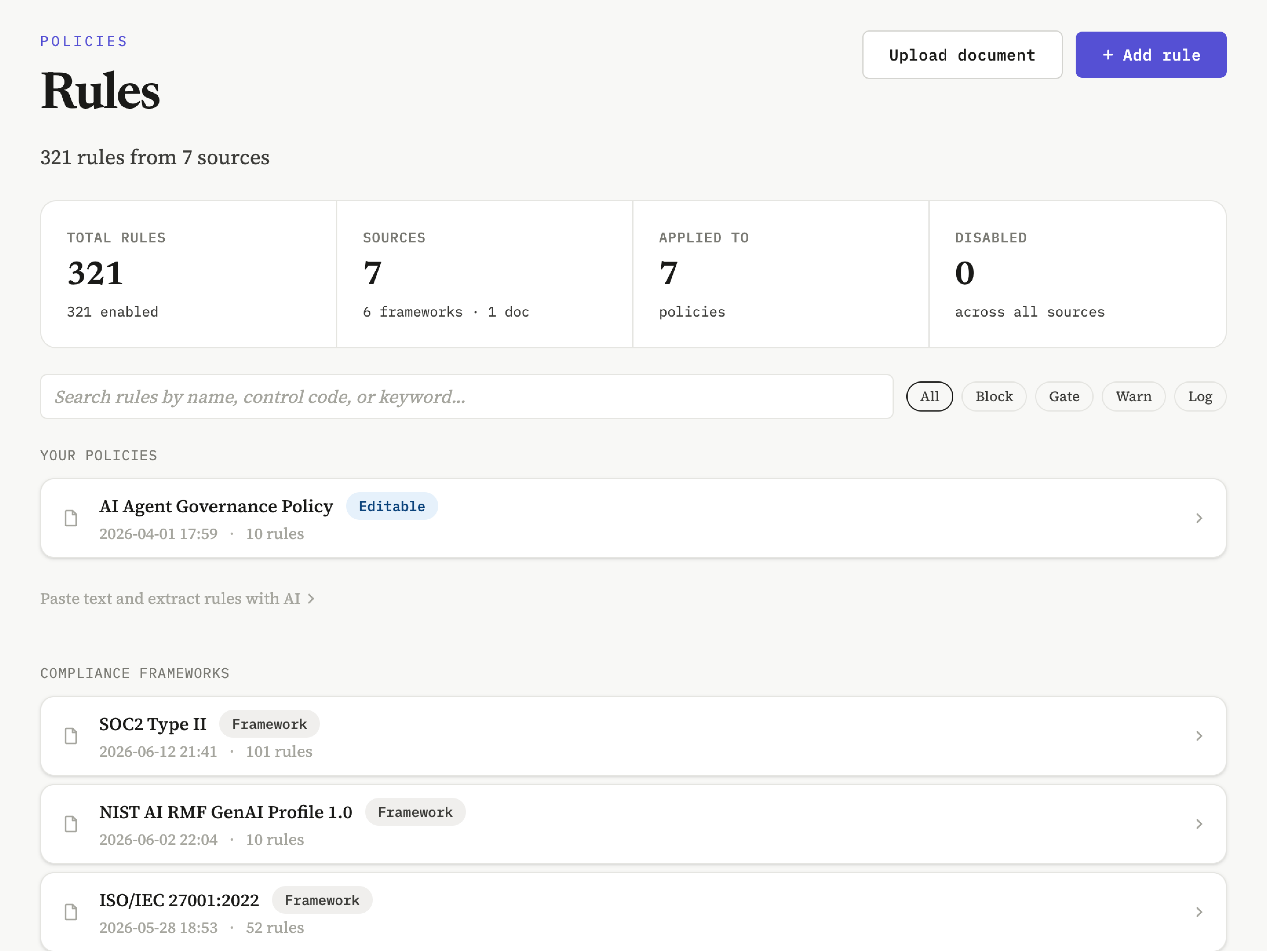Click the document icon for SOC2 Type II

[x=71, y=736]
